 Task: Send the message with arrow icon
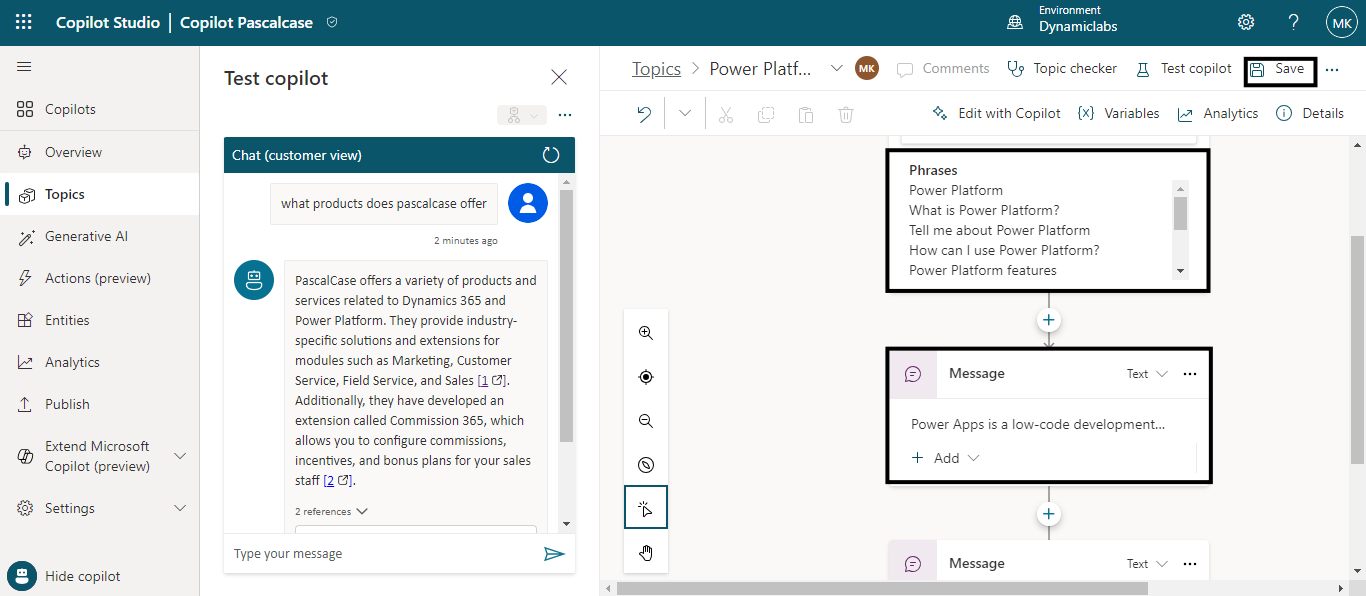[554, 554]
